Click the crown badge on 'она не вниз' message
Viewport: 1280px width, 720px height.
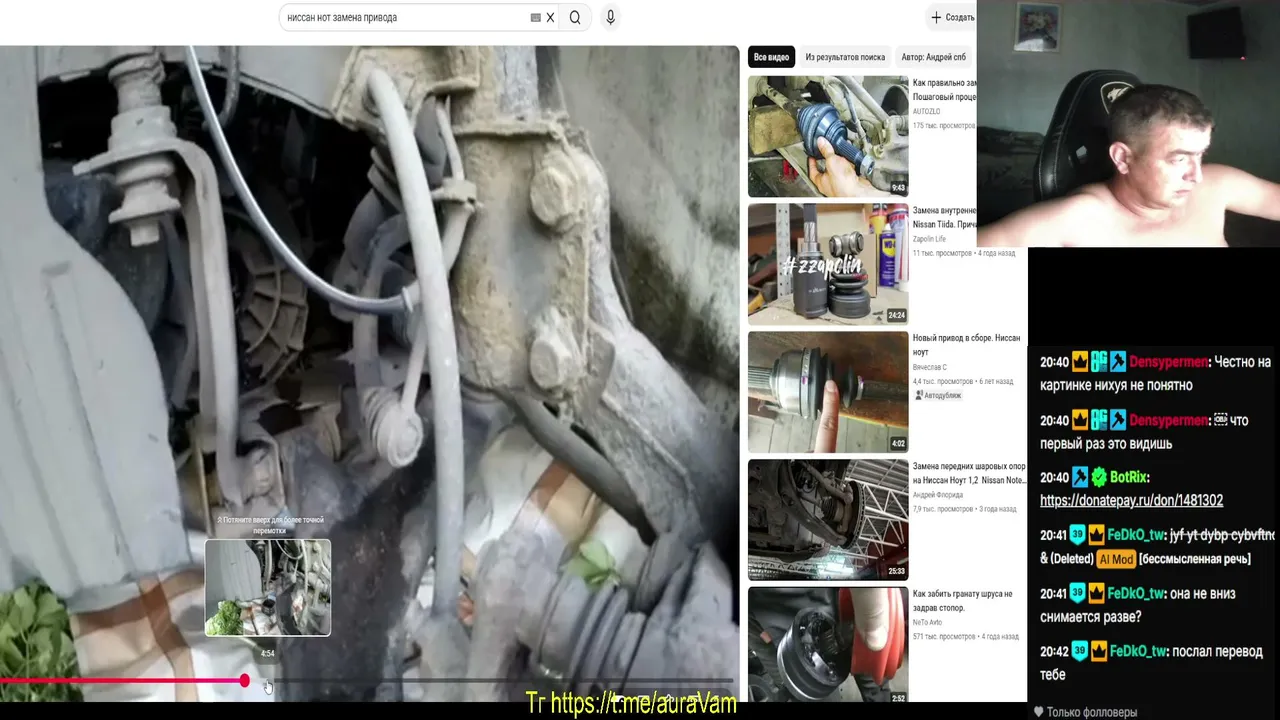pyautogui.click(x=1097, y=593)
